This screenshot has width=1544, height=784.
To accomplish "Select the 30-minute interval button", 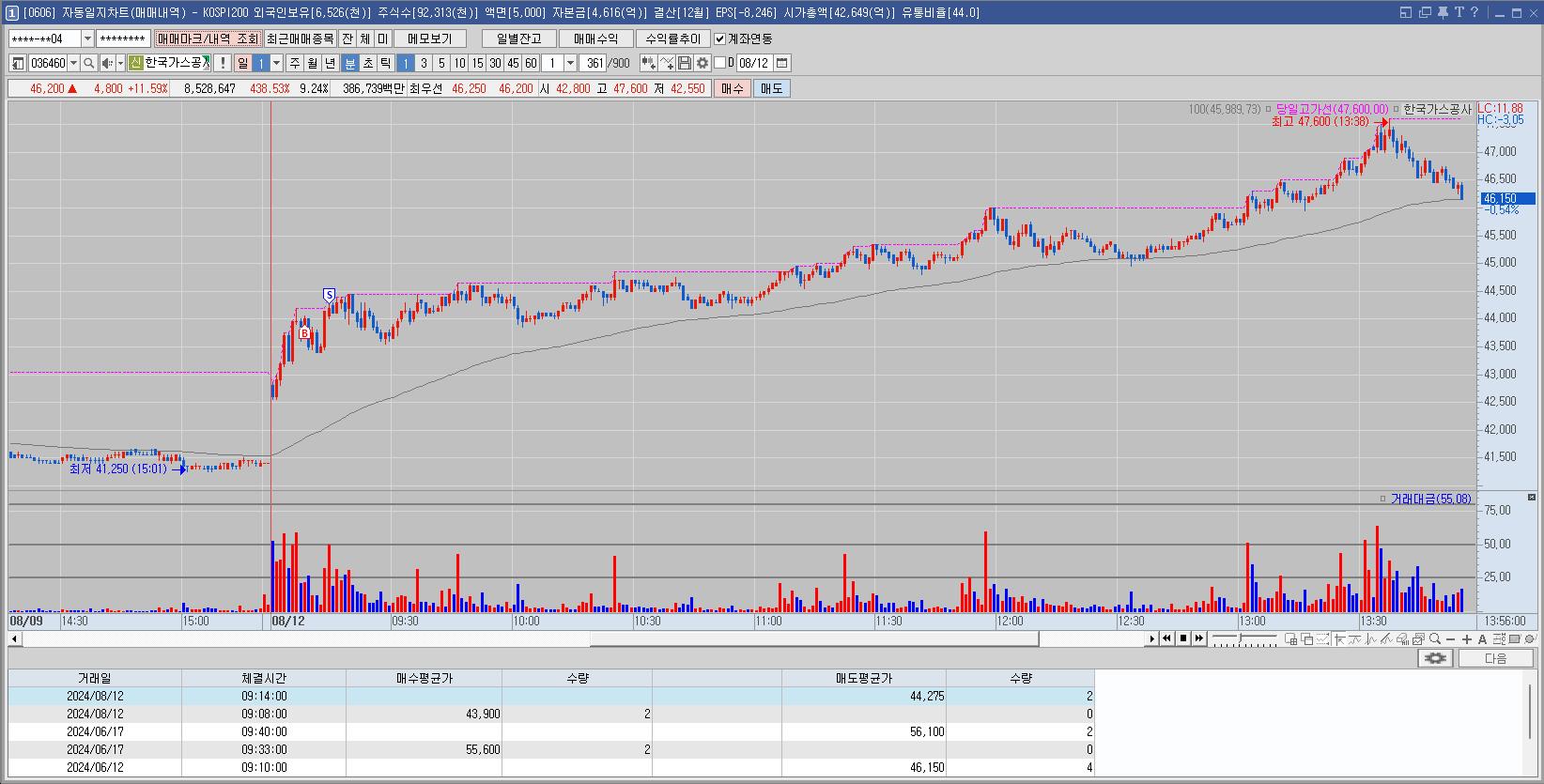I will tap(495, 63).
